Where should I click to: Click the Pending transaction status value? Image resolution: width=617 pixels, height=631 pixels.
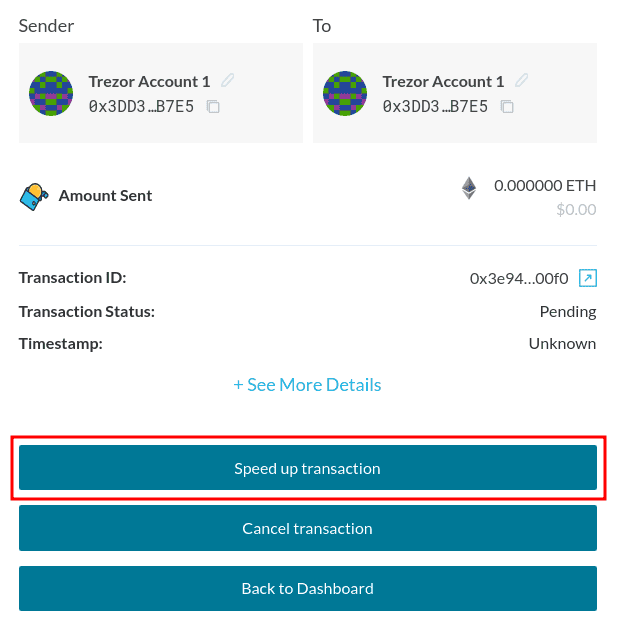pyautogui.click(x=568, y=312)
